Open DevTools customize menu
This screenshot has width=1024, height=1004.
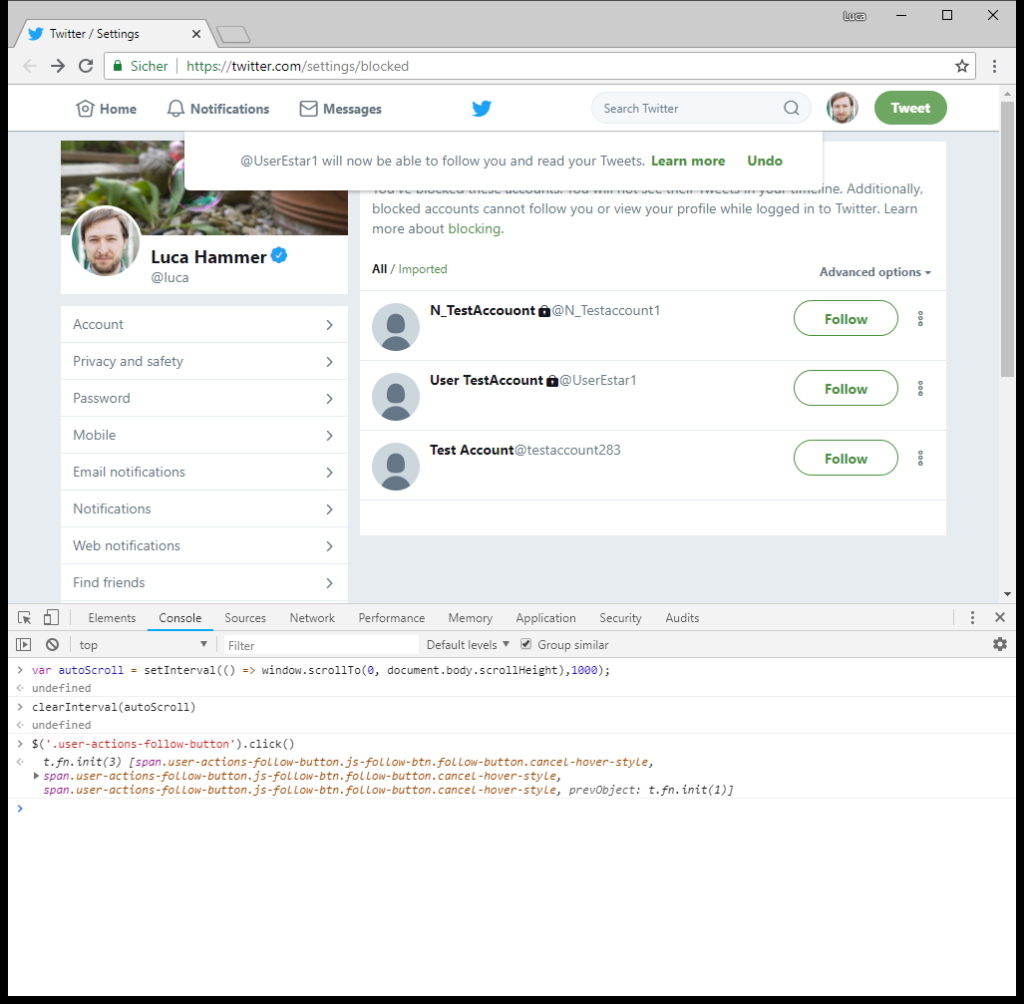972,618
